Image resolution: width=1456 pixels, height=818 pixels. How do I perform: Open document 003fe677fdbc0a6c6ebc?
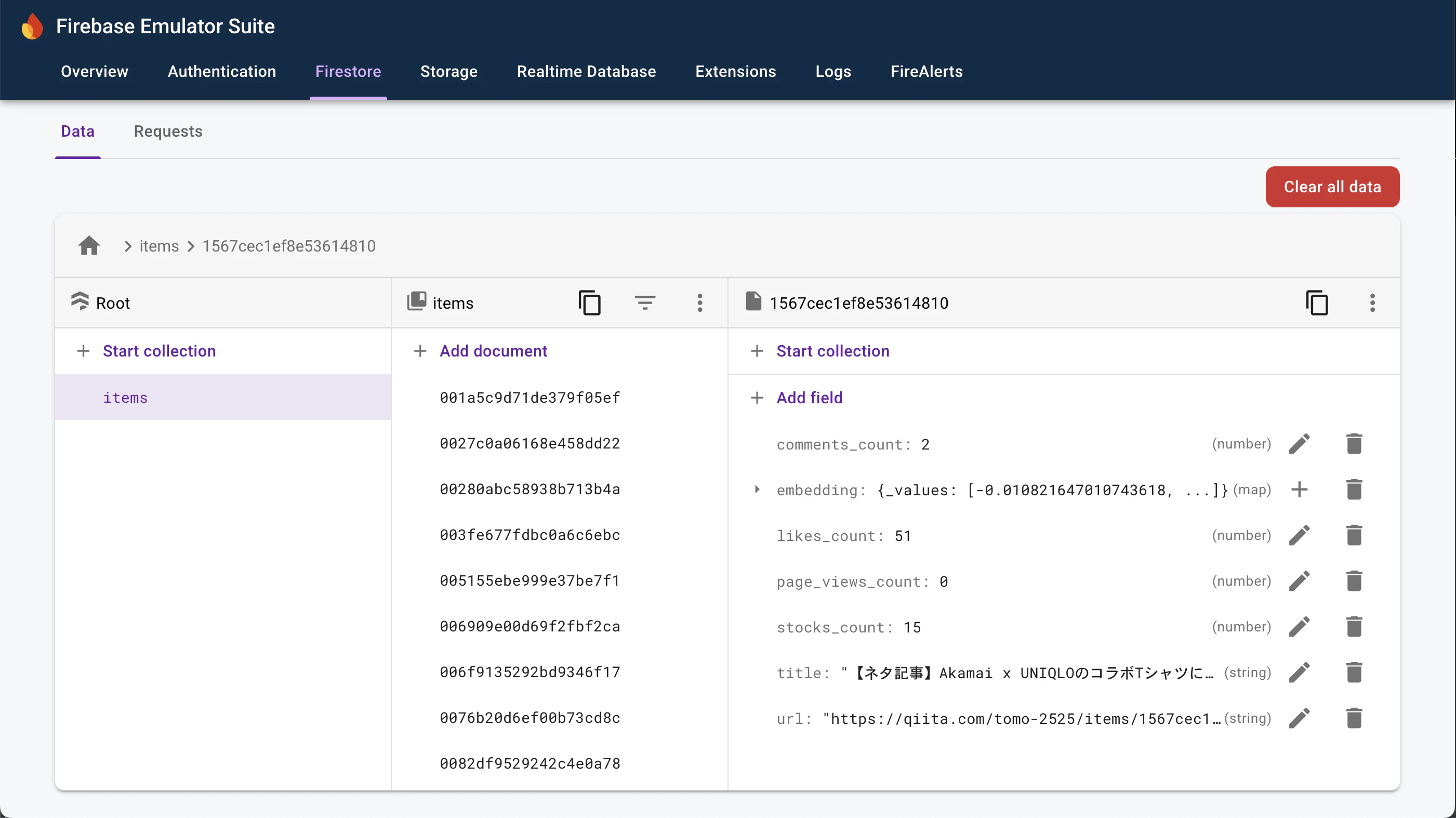coord(530,535)
